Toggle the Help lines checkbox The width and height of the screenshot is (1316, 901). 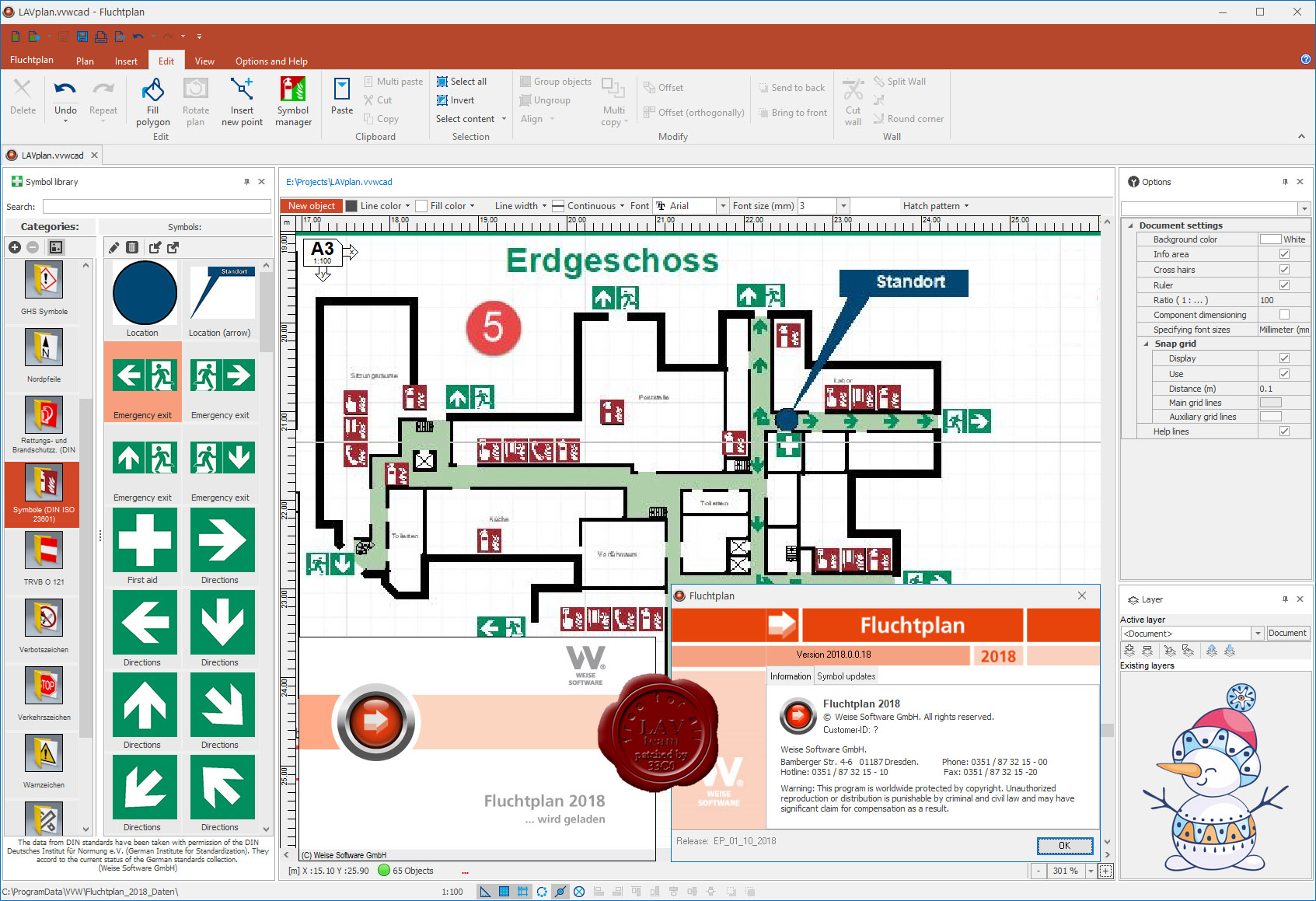(x=1284, y=431)
